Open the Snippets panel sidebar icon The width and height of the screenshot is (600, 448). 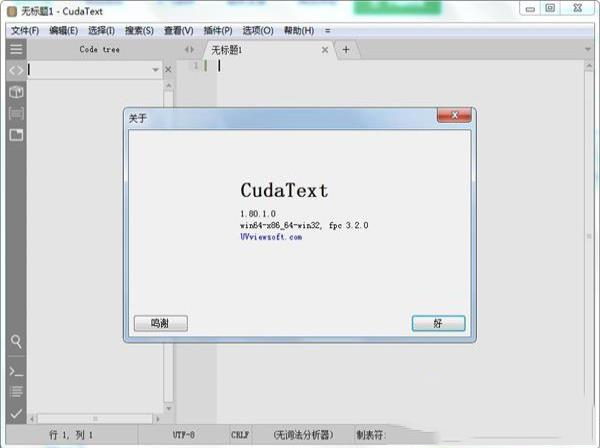coord(16,113)
